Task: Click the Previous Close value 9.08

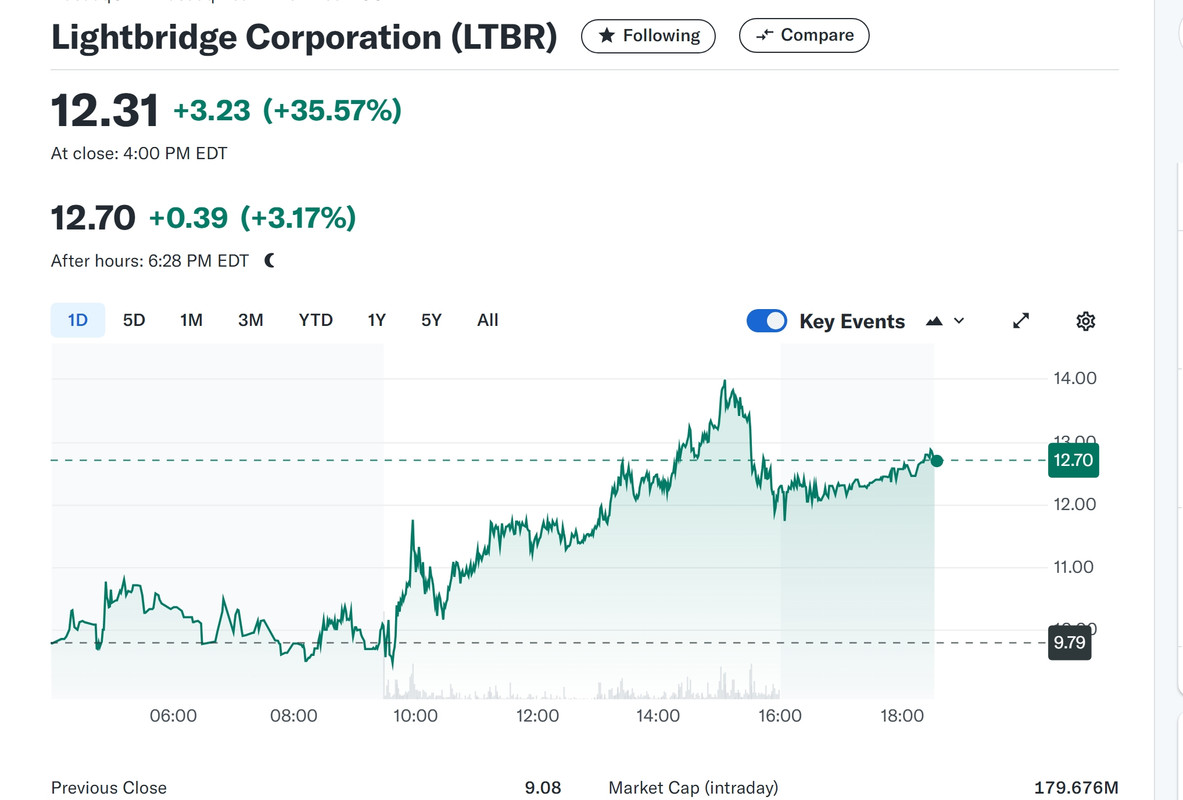Action: (x=542, y=788)
